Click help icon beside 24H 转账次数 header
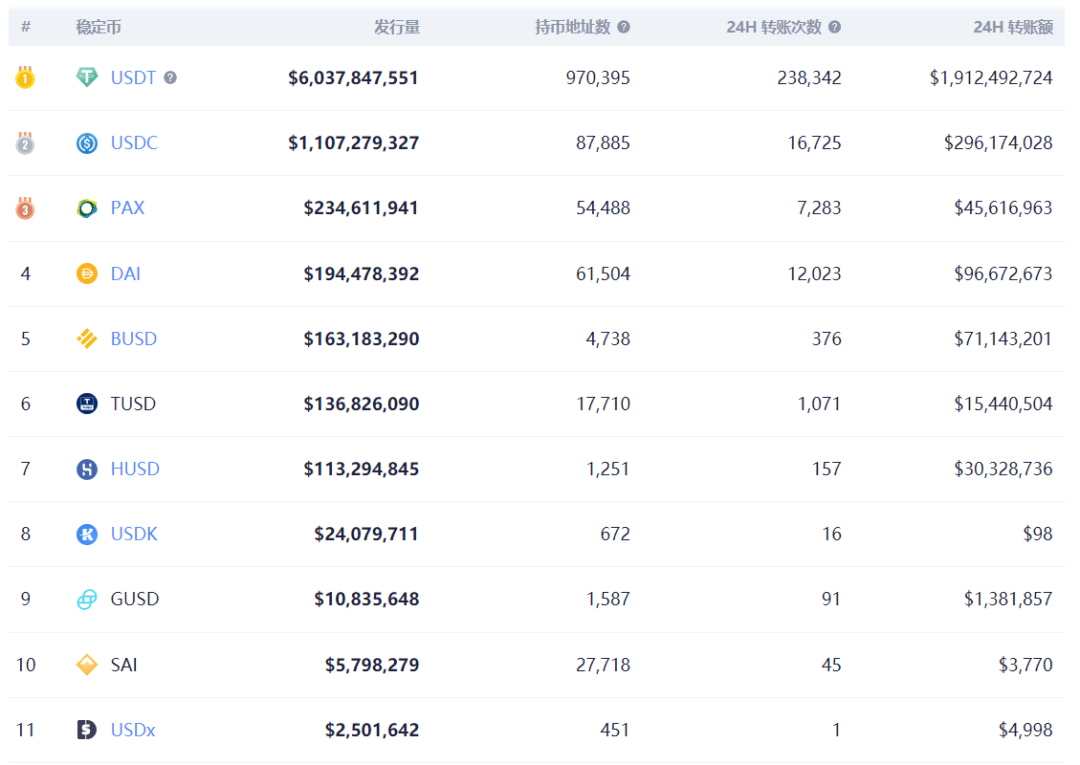1080x765 pixels. (x=834, y=27)
